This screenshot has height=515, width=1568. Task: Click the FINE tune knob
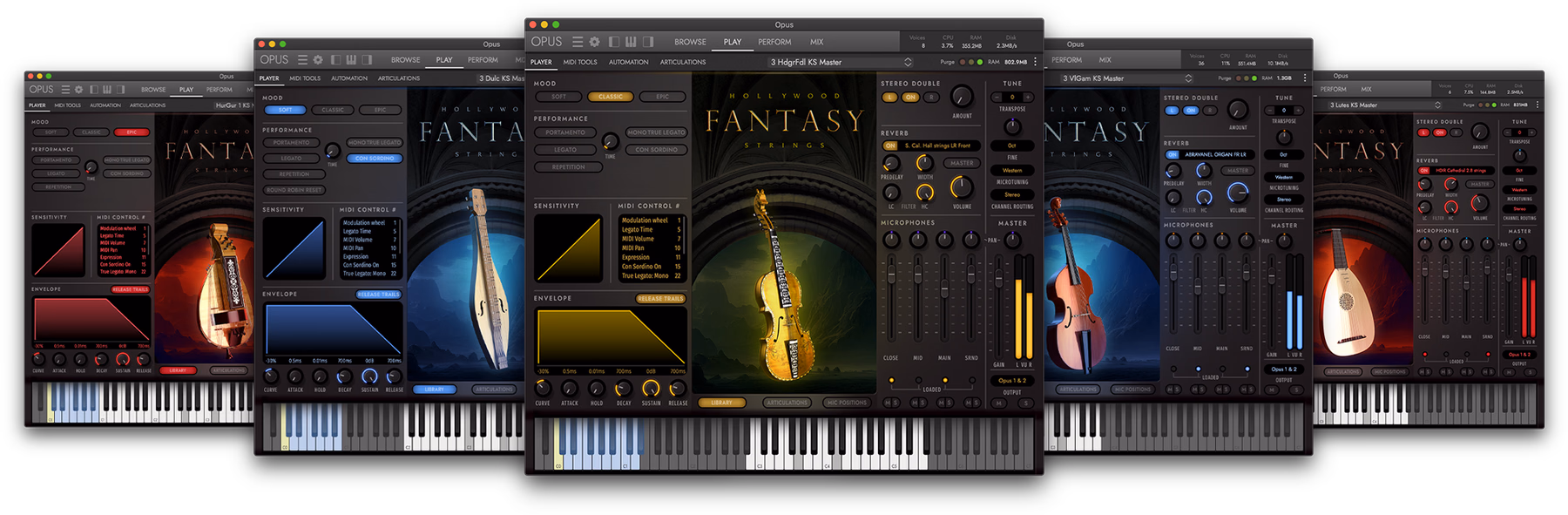pos(1012,126)
